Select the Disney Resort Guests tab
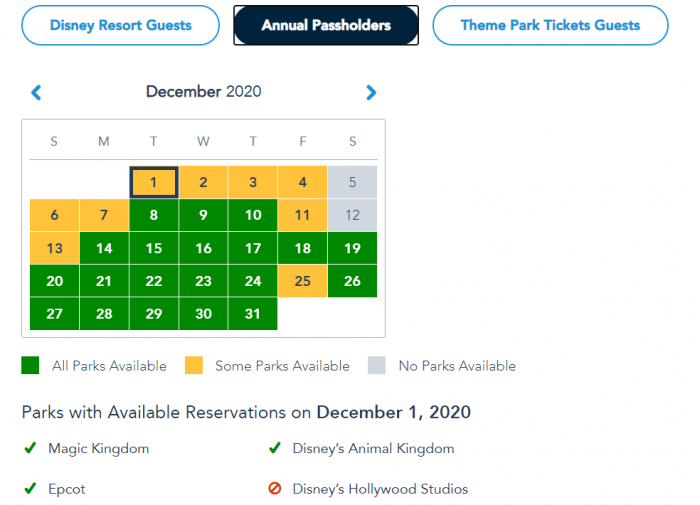Screen dimensions: 700x505 pyautogui.click(x=120, y=25)
